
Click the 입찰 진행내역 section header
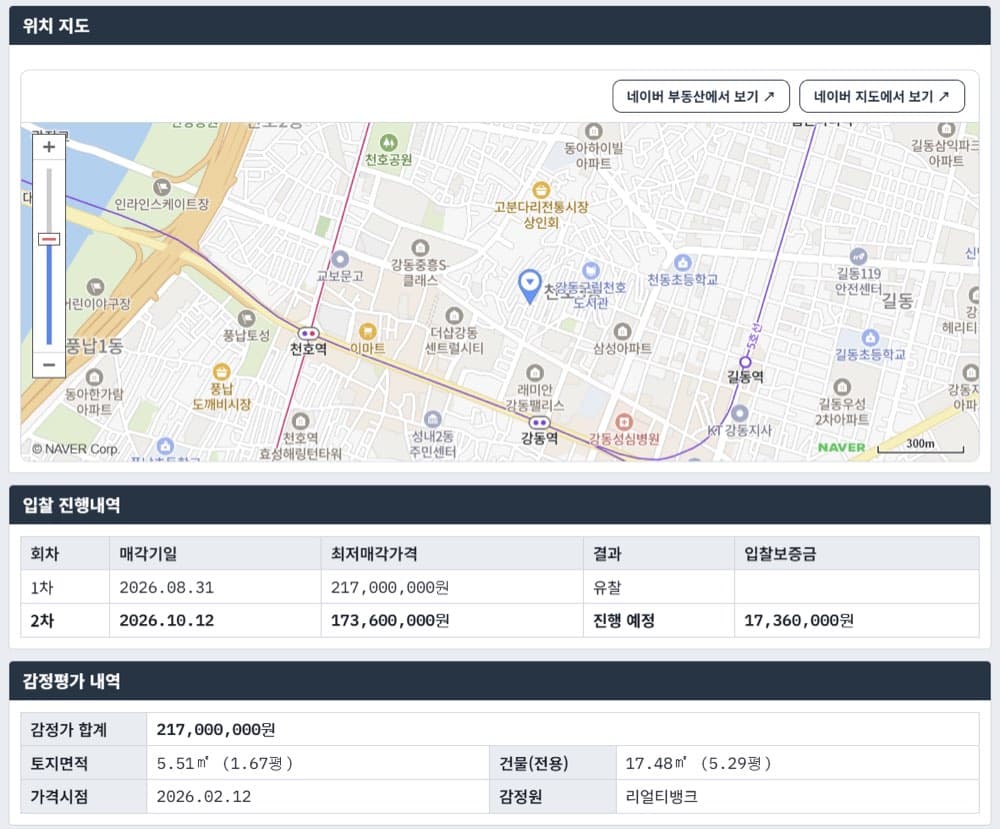click(499, 505)
